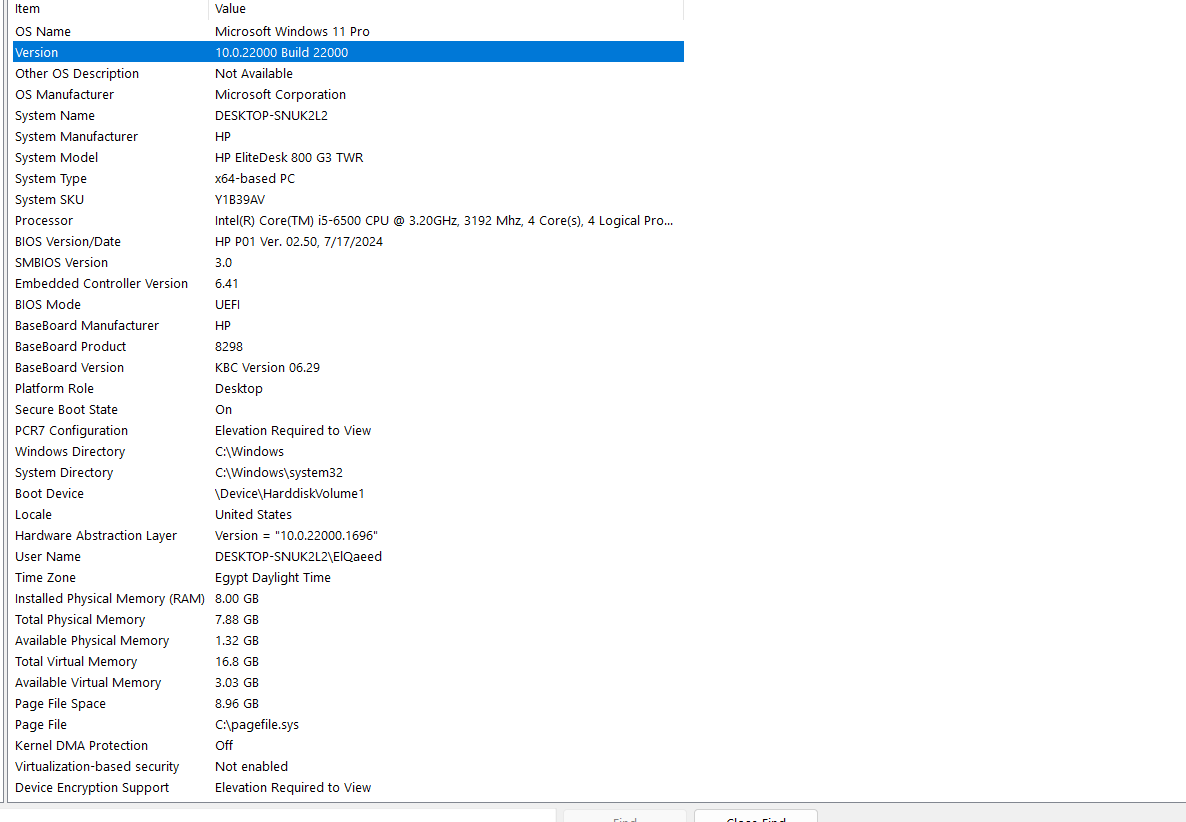Viewport: 1186px width, 822px height.
Task: Select the Processor label
Action: (x=44, y=222)
